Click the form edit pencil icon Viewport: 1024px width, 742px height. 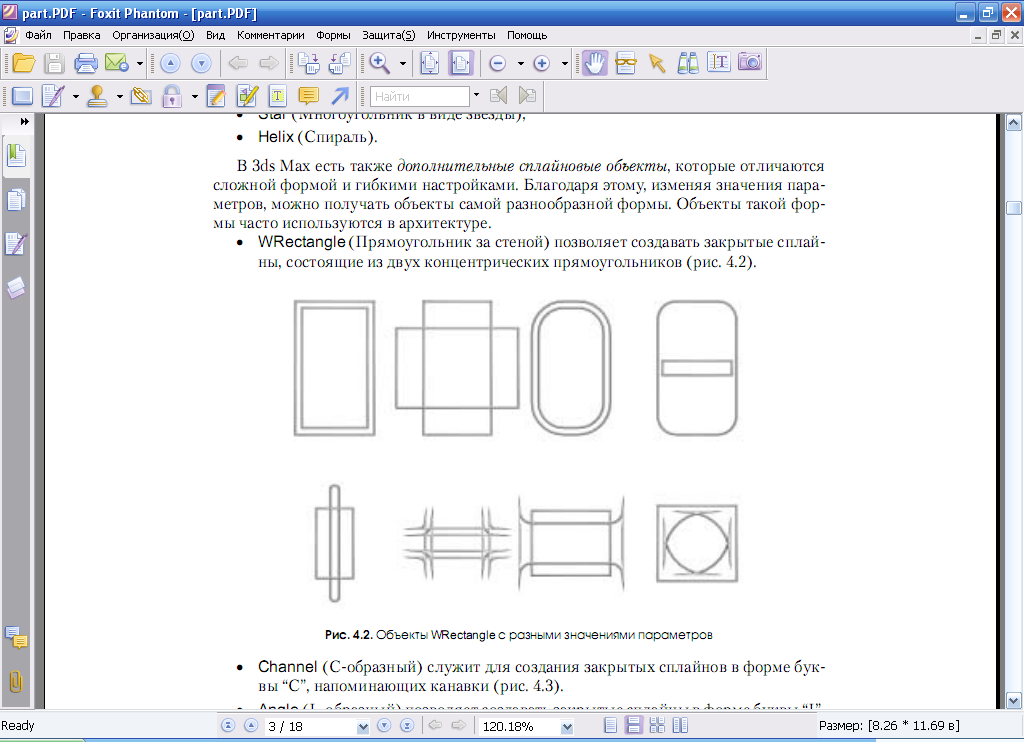coord(247,97)
